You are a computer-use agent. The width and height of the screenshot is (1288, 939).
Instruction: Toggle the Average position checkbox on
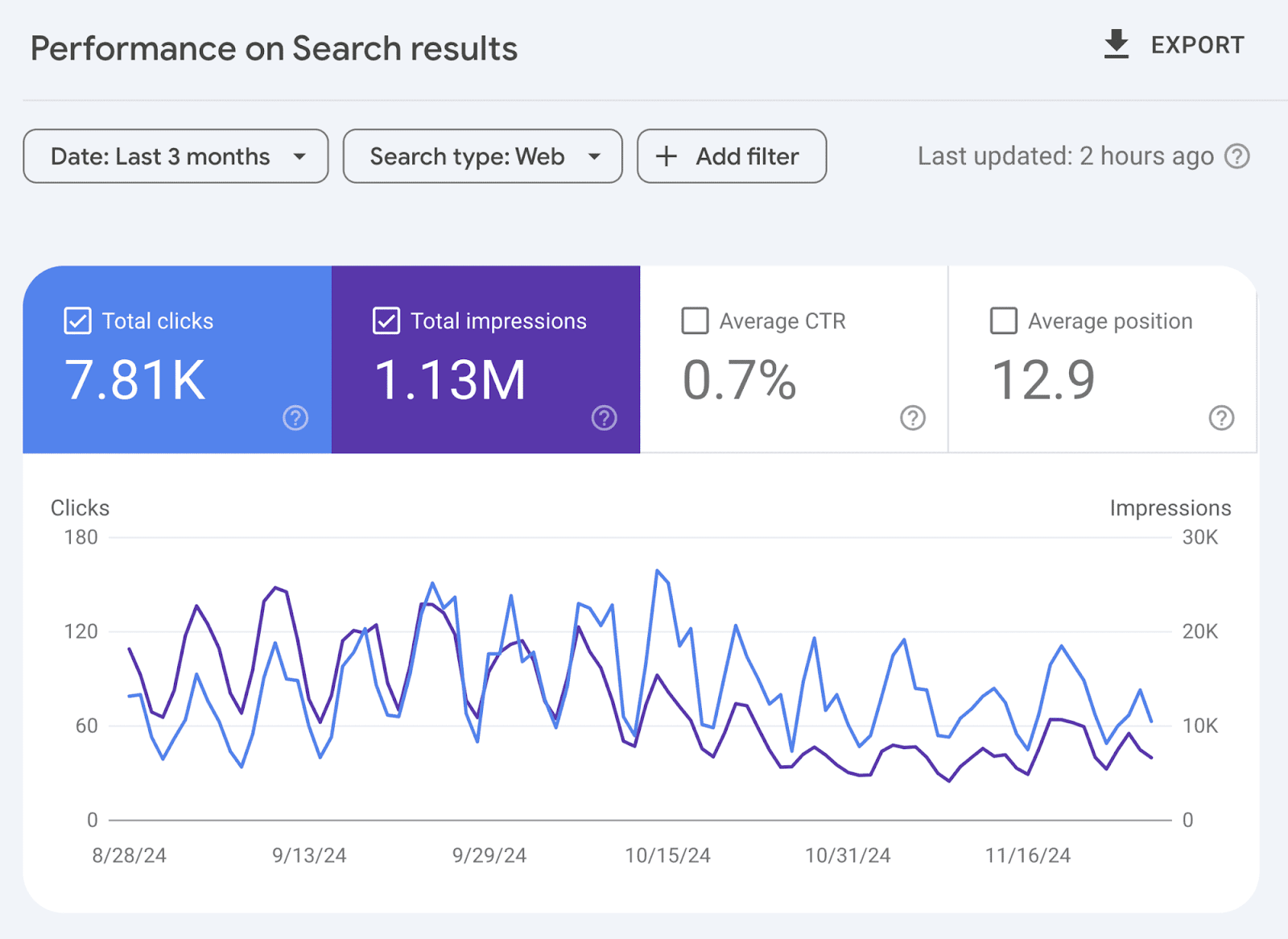tap(1003, 321)
